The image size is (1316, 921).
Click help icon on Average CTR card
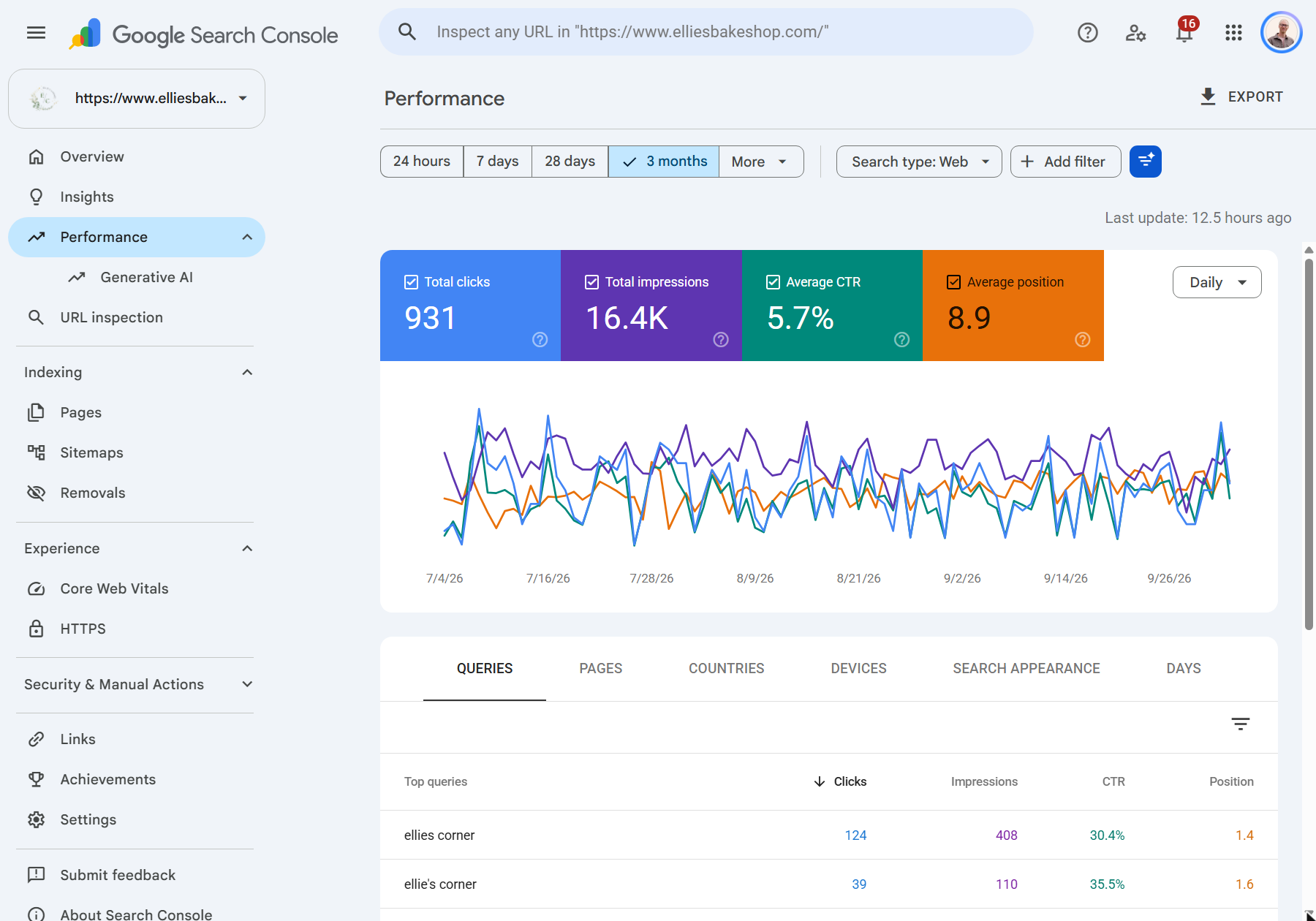point(902,339)
